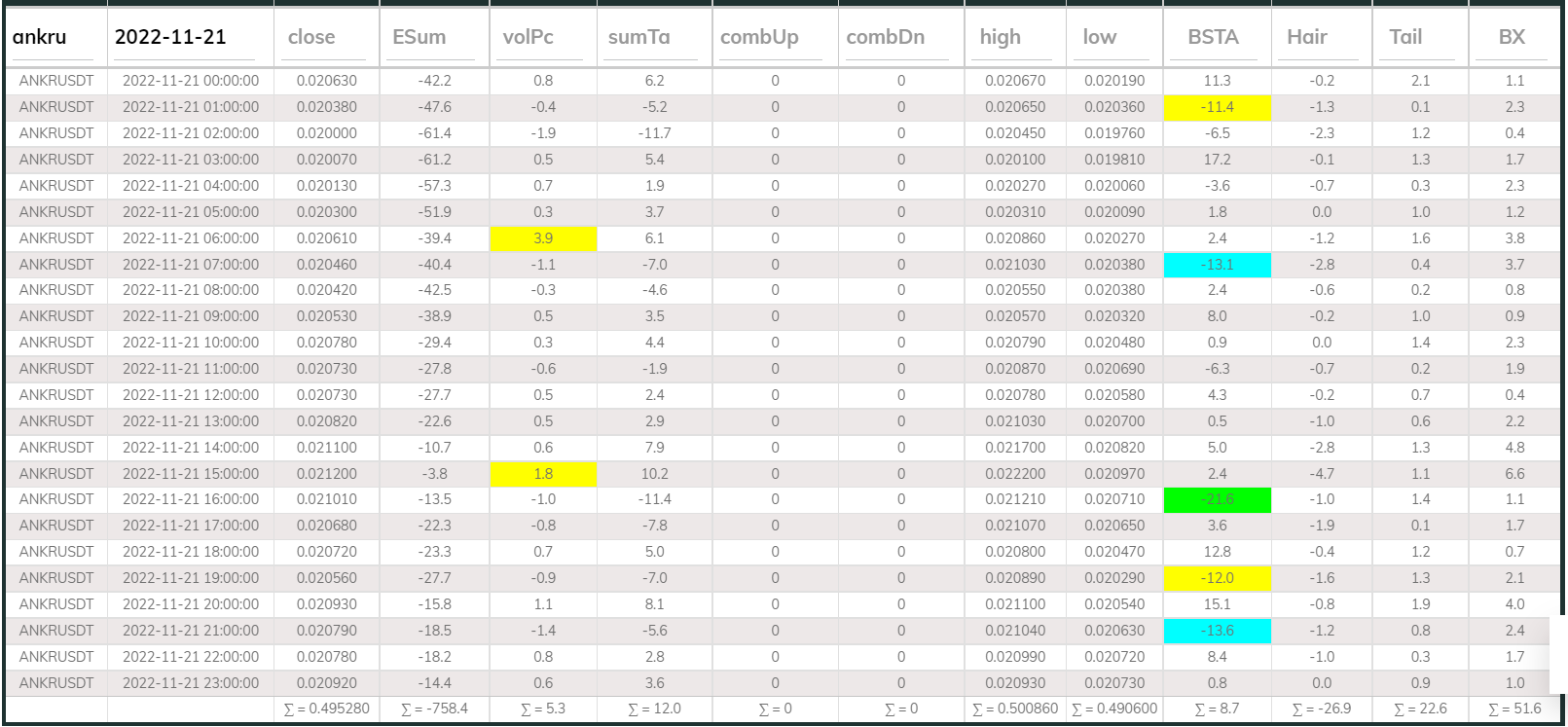This screenshot has height=727, width=1568.
Task: Click volPc total '∑ = 5.3'
Action: (543, 709)
